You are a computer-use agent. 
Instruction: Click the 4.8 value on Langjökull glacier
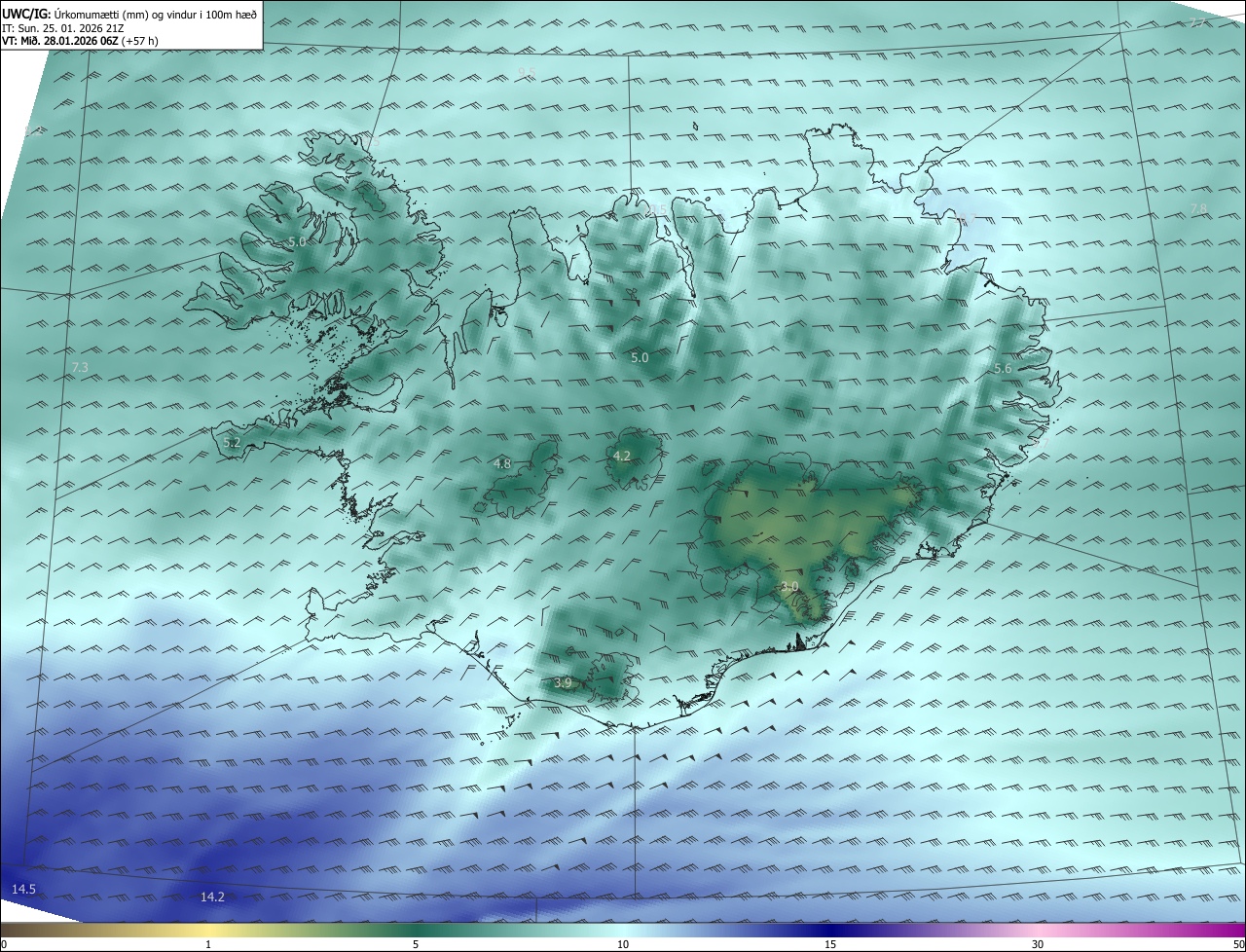(x=502, y=463)
